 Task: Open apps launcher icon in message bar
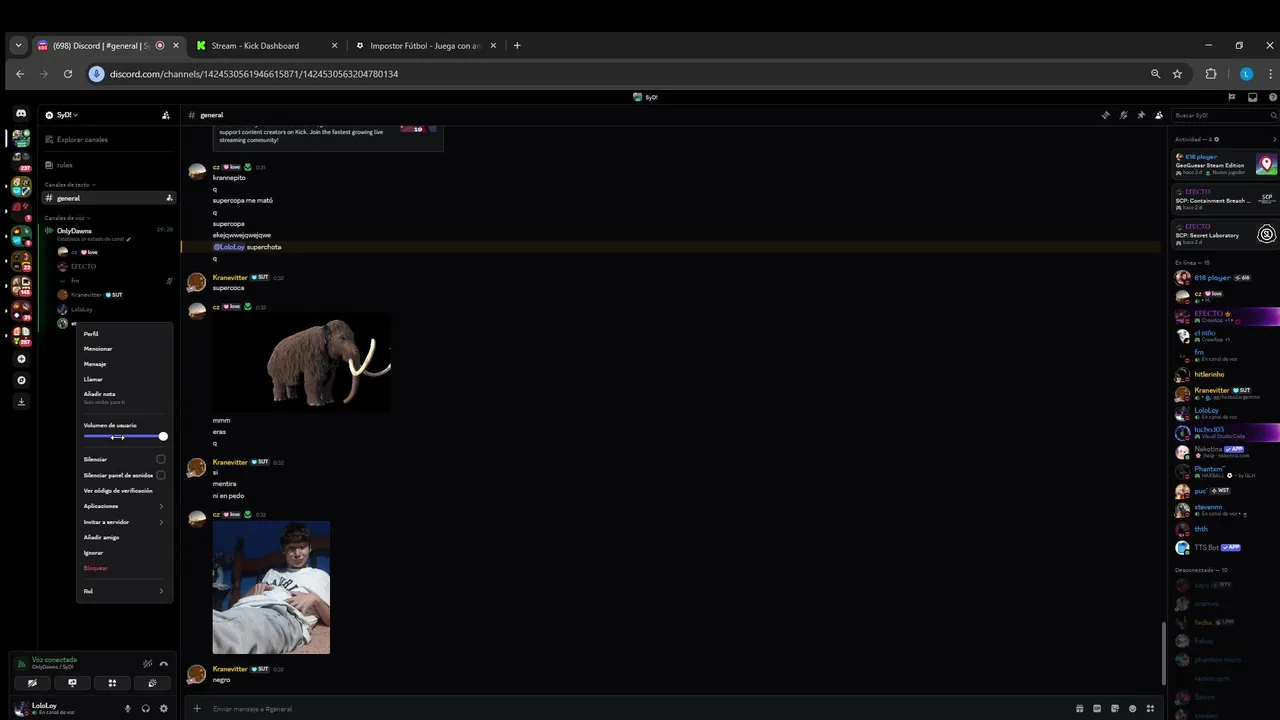(1151, 708)
